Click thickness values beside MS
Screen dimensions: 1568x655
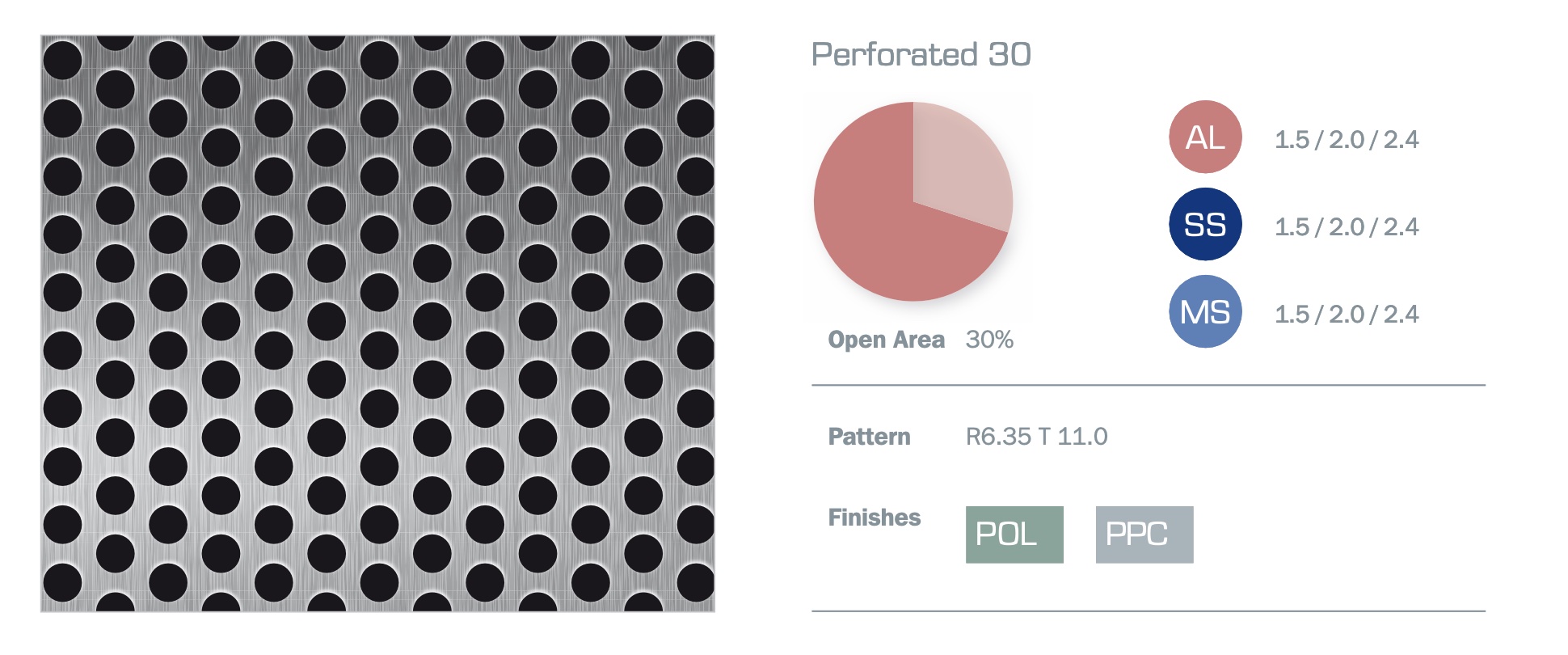pyautogui.click(x=1347, y=315)
